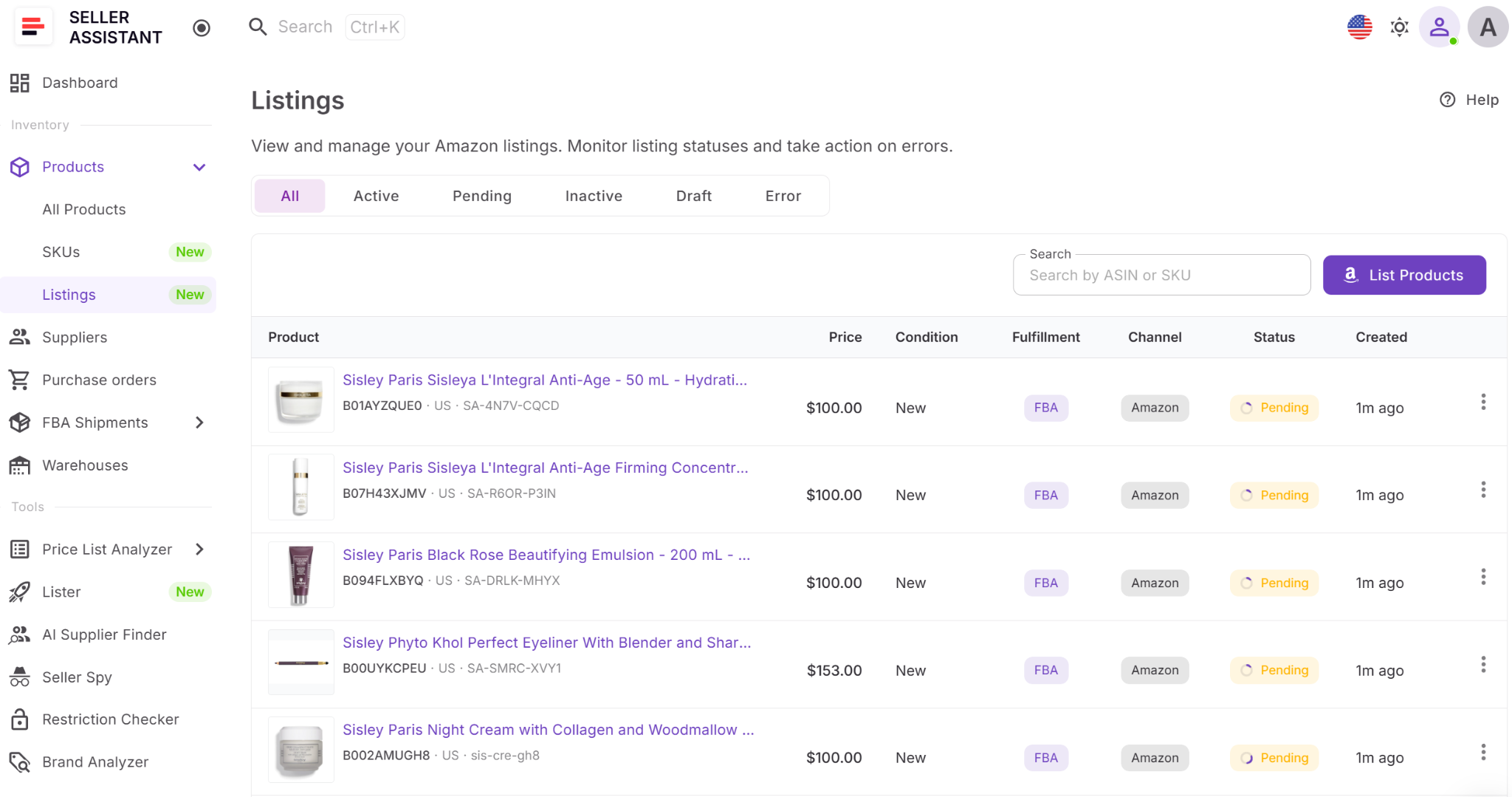Open row menu for Black Rose Emulsion
1512x797 pixels.
[x=1482, y=577]
